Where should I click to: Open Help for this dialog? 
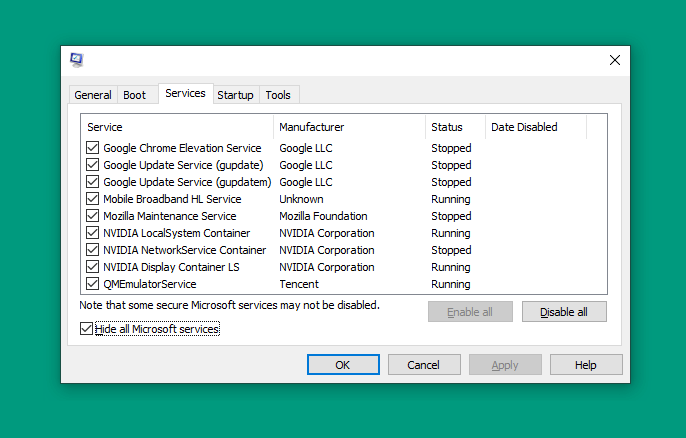(x=586, y=365)
